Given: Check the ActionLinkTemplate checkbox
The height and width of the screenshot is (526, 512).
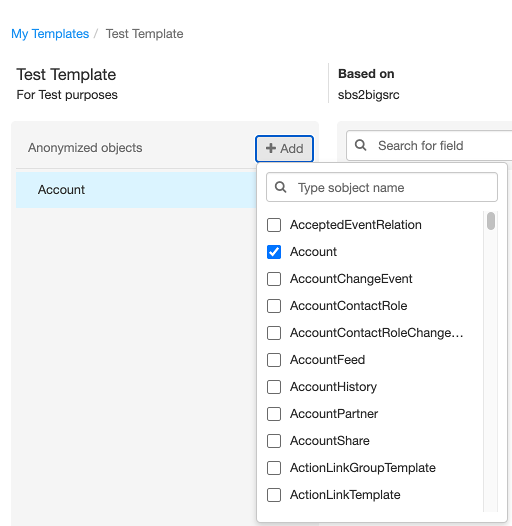Looking at the screenshot, I should 274,495.
